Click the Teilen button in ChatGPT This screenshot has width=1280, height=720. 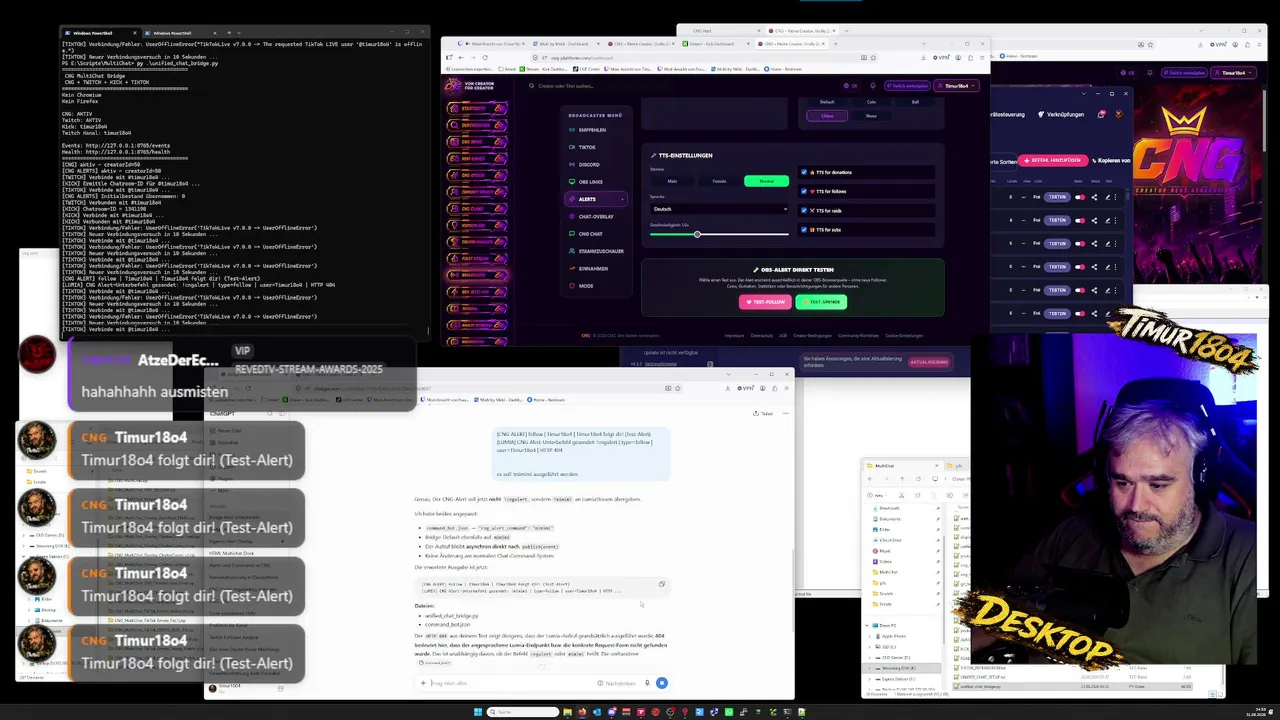[765, 413]
